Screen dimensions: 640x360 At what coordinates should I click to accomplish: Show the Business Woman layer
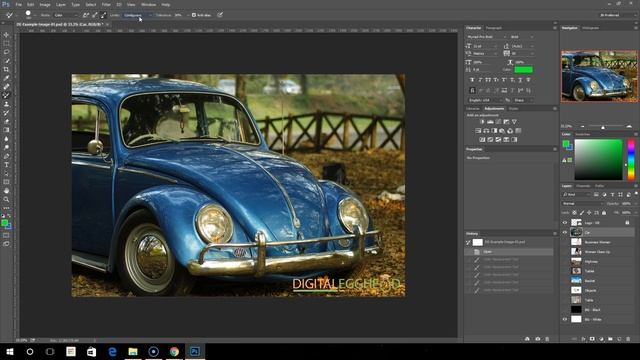coord(565,242)
